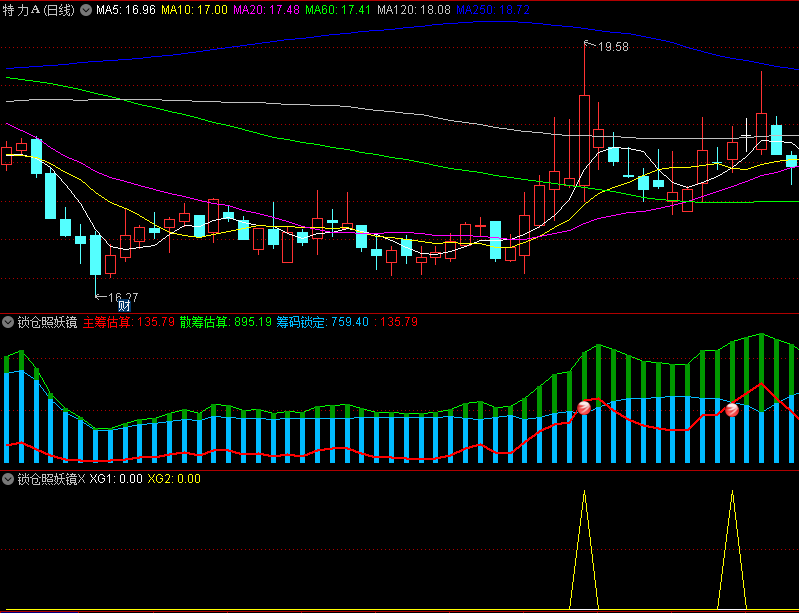Image resolution: width=799 pixels, height=613 pixels.
Task: Click the 散筹估算: 895.19 value
Action: pyautogui.click(x=226, y=322)
